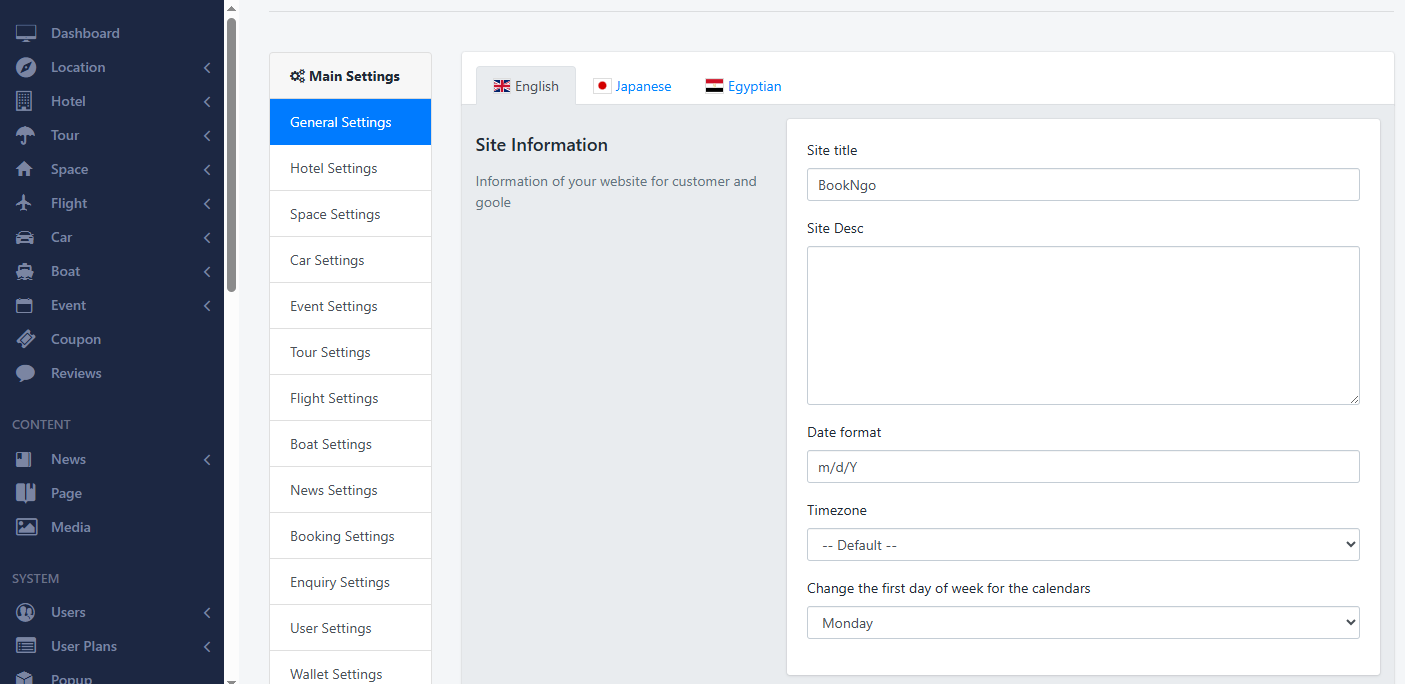Viewport: 1405px width, 684px height.
Task: Click the Site title input field
Action: pos(1082,185)
